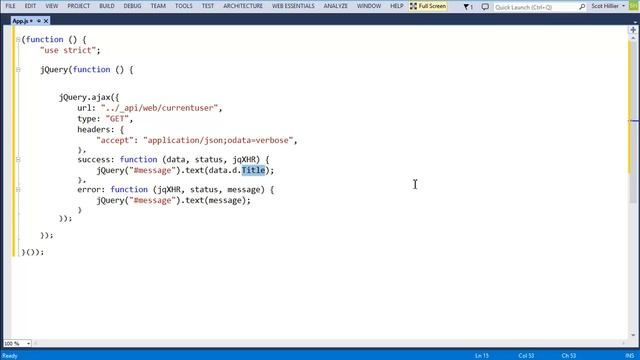Click the "use strict" string
The height and width of the screenshot is (360, 640).
click(x=68, y=50)
